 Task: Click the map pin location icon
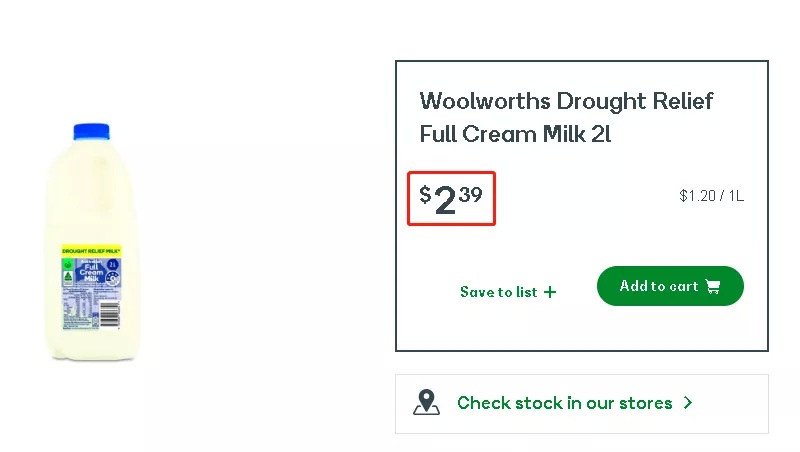426,403
